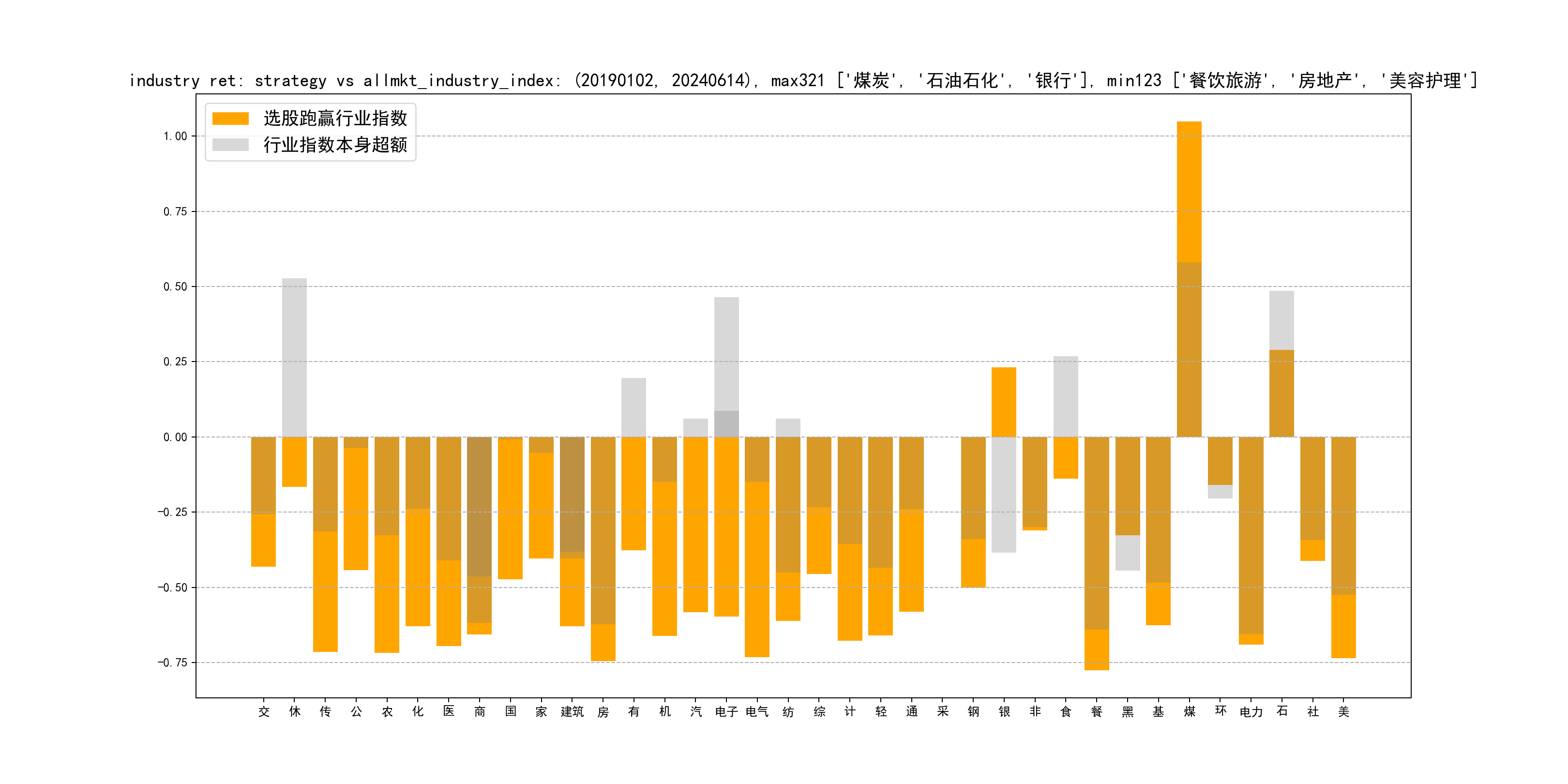Click legend label 选股跑赢行业指数
This screenshot has width=1568, height=784.
335,119
